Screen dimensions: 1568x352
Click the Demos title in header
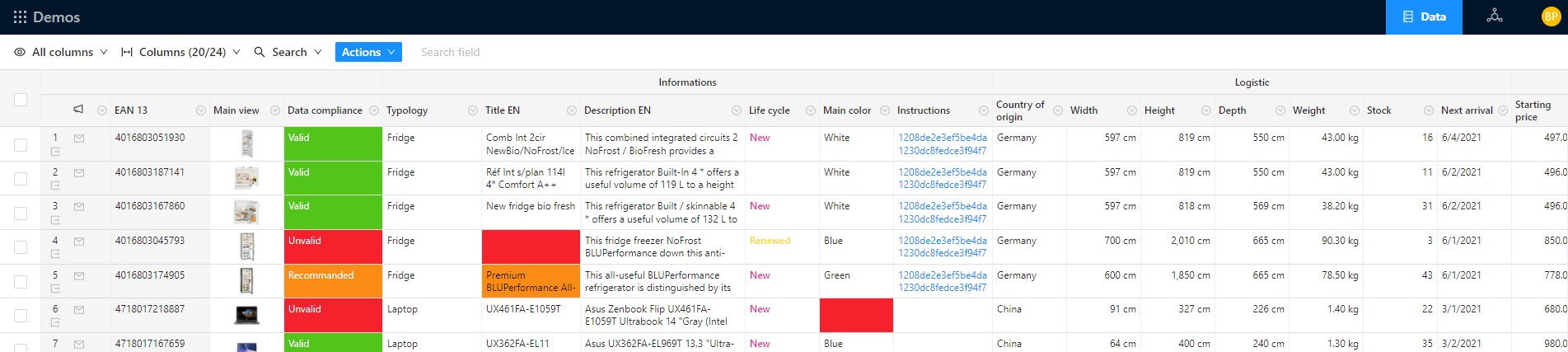pos(57,17)
